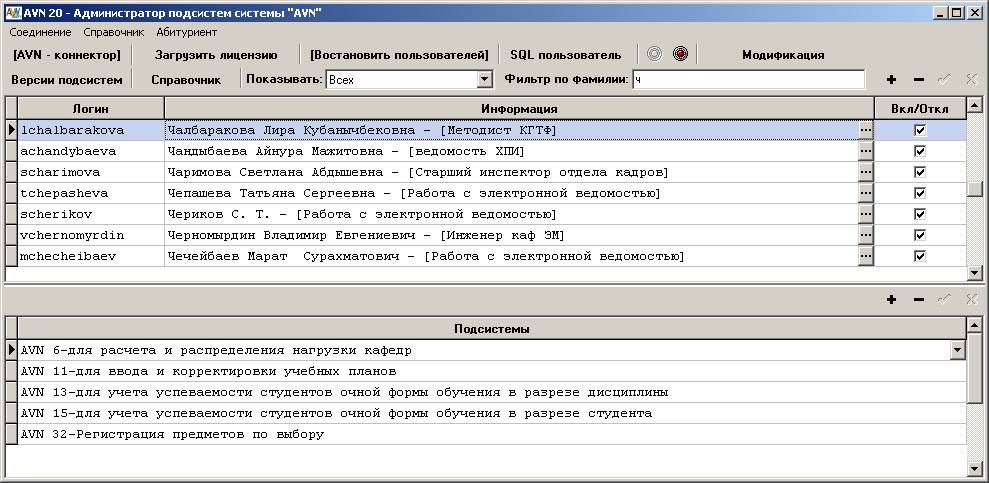Click the red circle record icon in toolbar
989x483 pixels.
(x=680, y=54)
